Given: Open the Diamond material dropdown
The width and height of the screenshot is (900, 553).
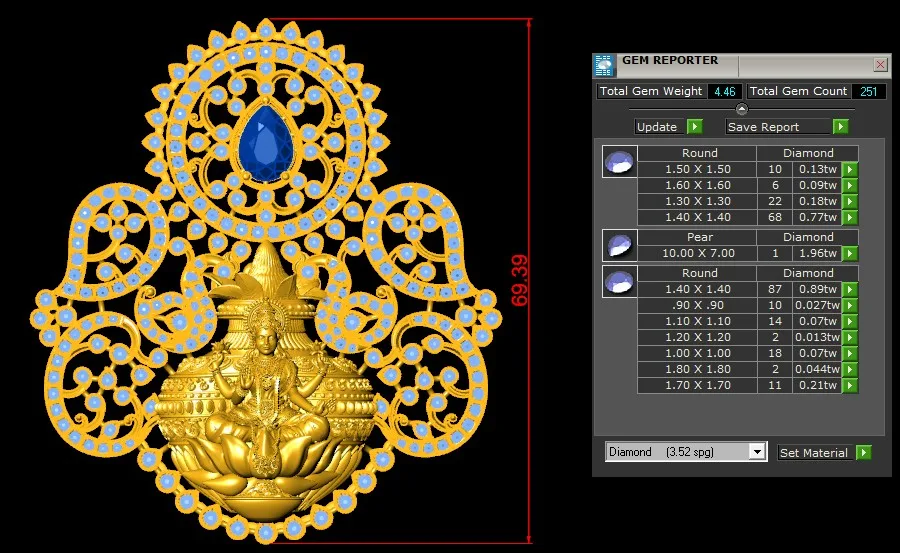Looking at the screenshot, I should (757, 452).
